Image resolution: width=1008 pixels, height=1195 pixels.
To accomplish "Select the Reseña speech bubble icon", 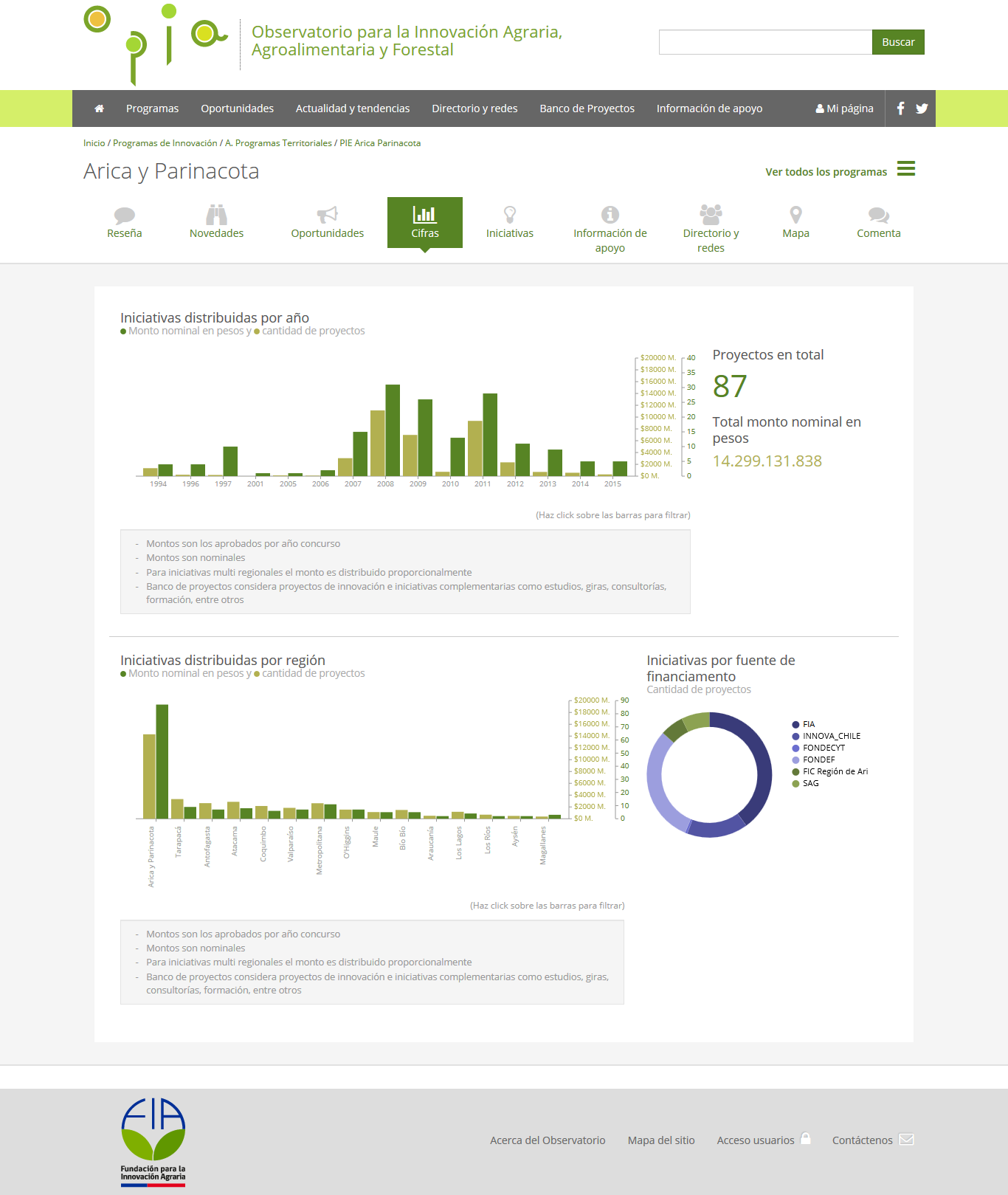I will pos(125,215).
